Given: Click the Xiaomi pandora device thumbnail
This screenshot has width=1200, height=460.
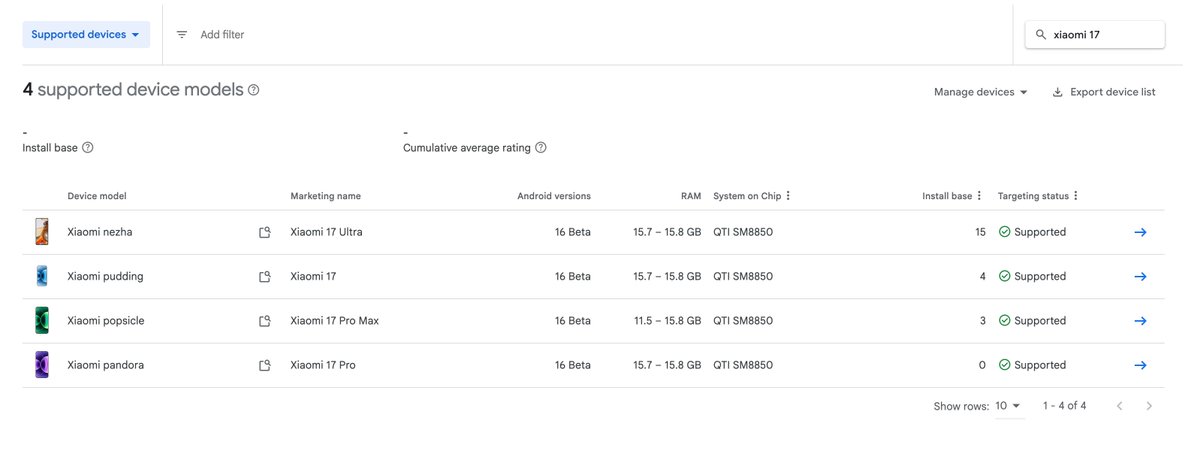Looking at the screenshot, I should pos(42,365).
